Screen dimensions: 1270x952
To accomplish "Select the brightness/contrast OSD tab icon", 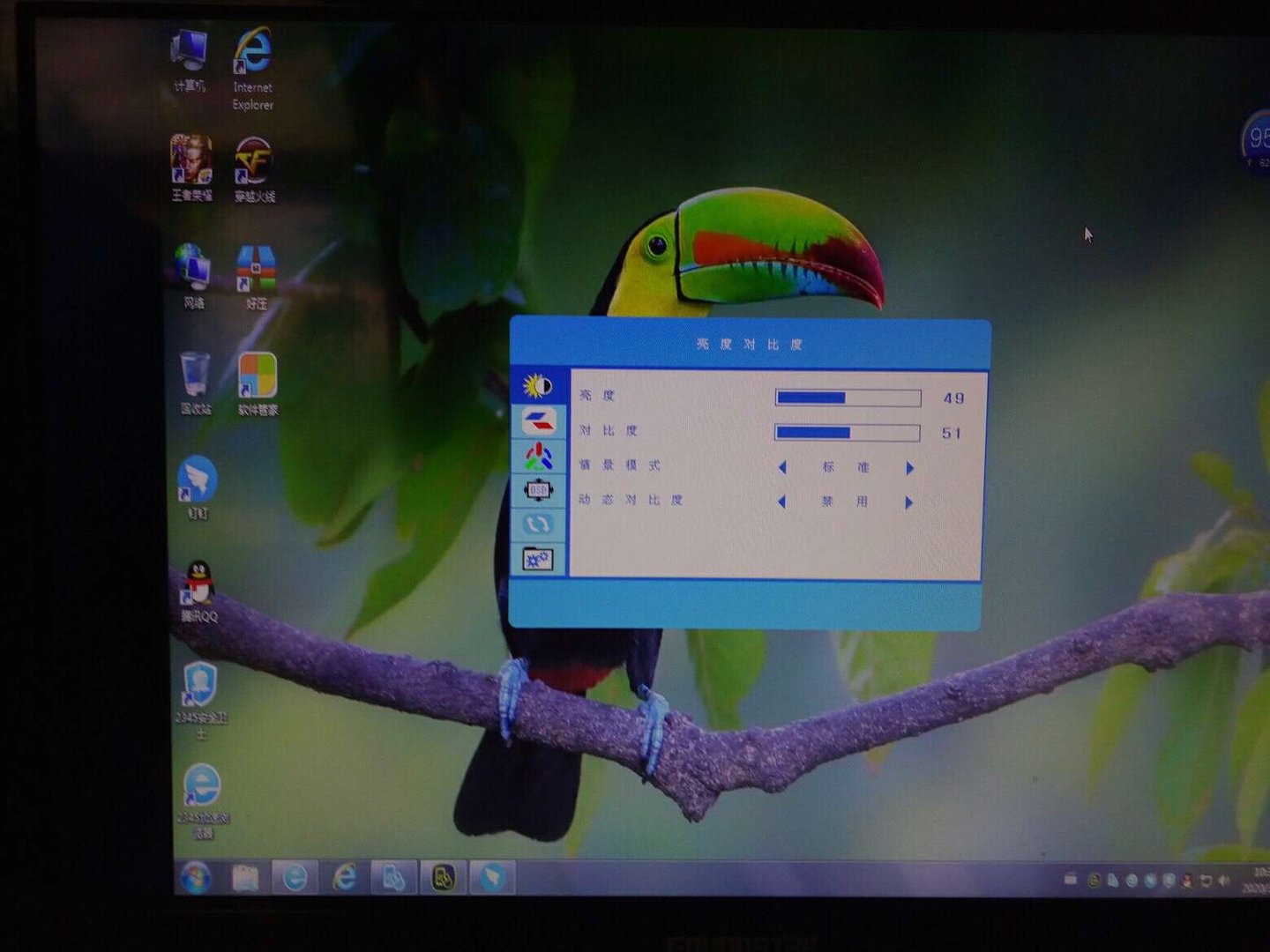I will (537, 386).
